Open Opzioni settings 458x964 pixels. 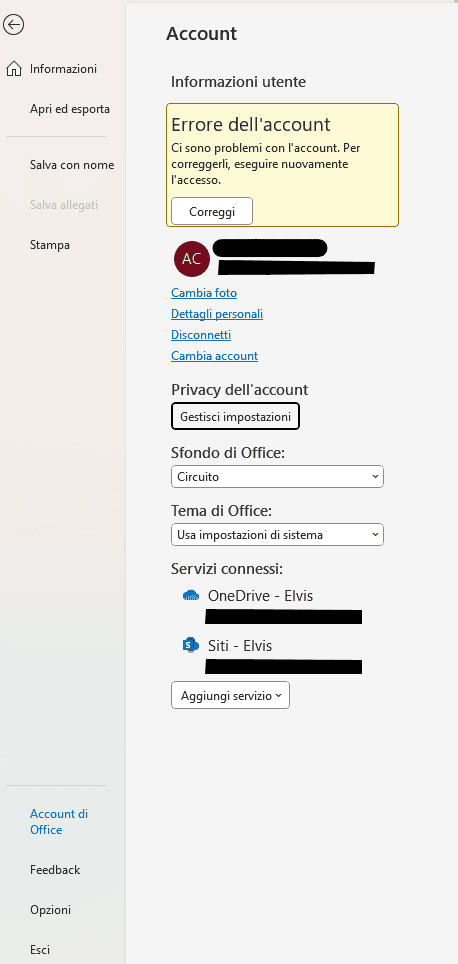(50, 910)
